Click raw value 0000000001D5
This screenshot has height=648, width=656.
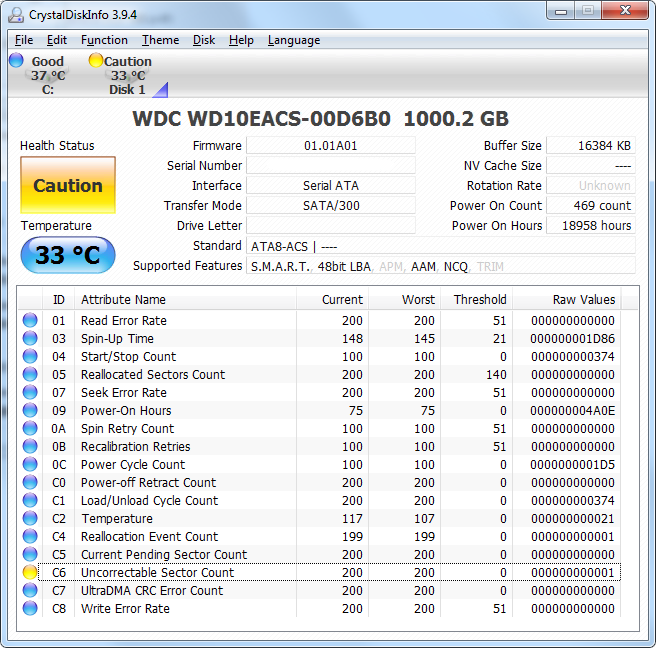coord(572,465)
